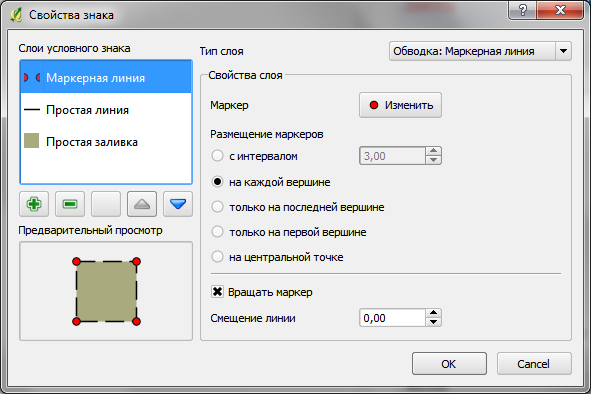Click the Простая заливка color swatch icon

31,140
